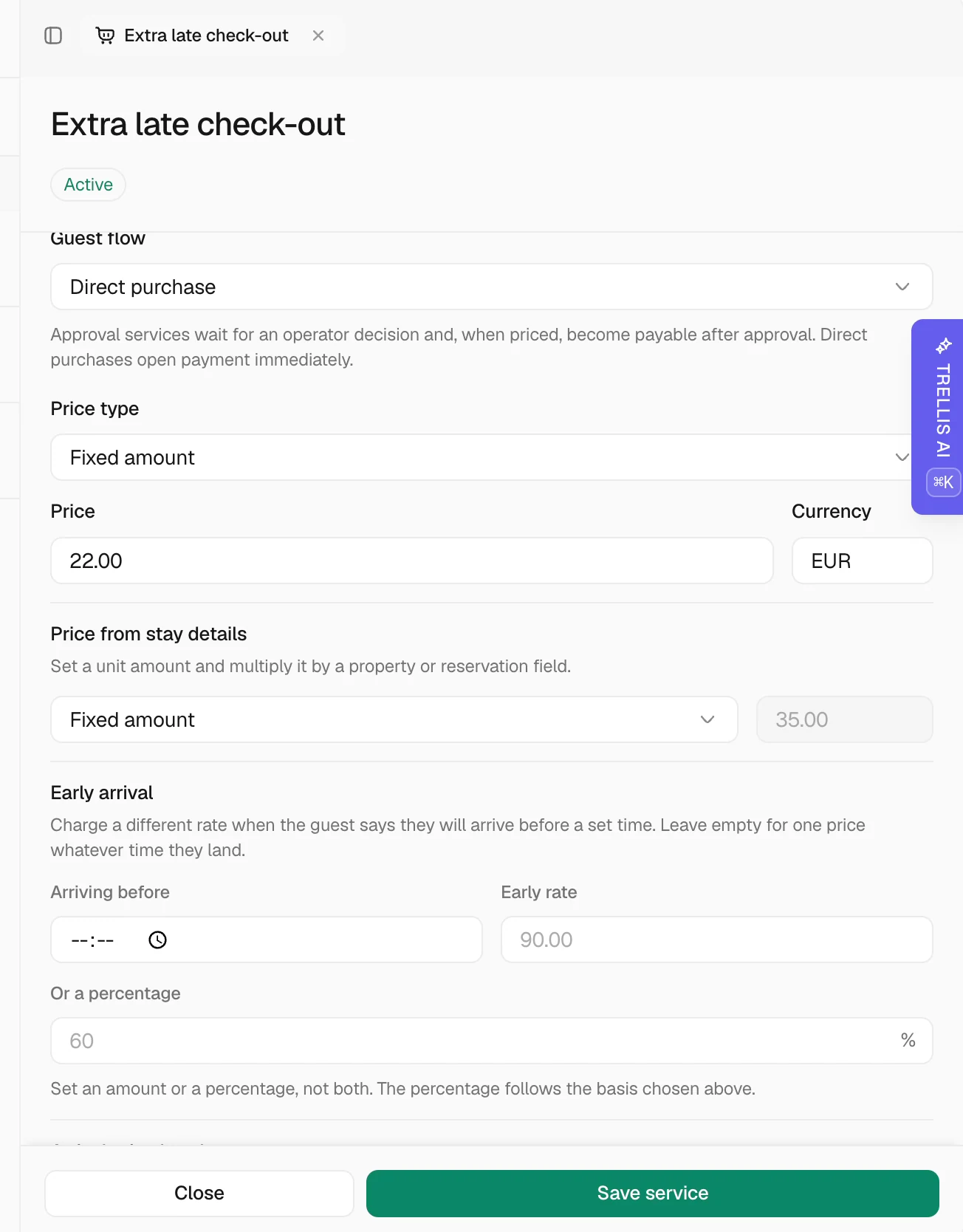963x1232 pixels.
Task: Close the Extra late check-out tab
Action: [x=318, y=35]
